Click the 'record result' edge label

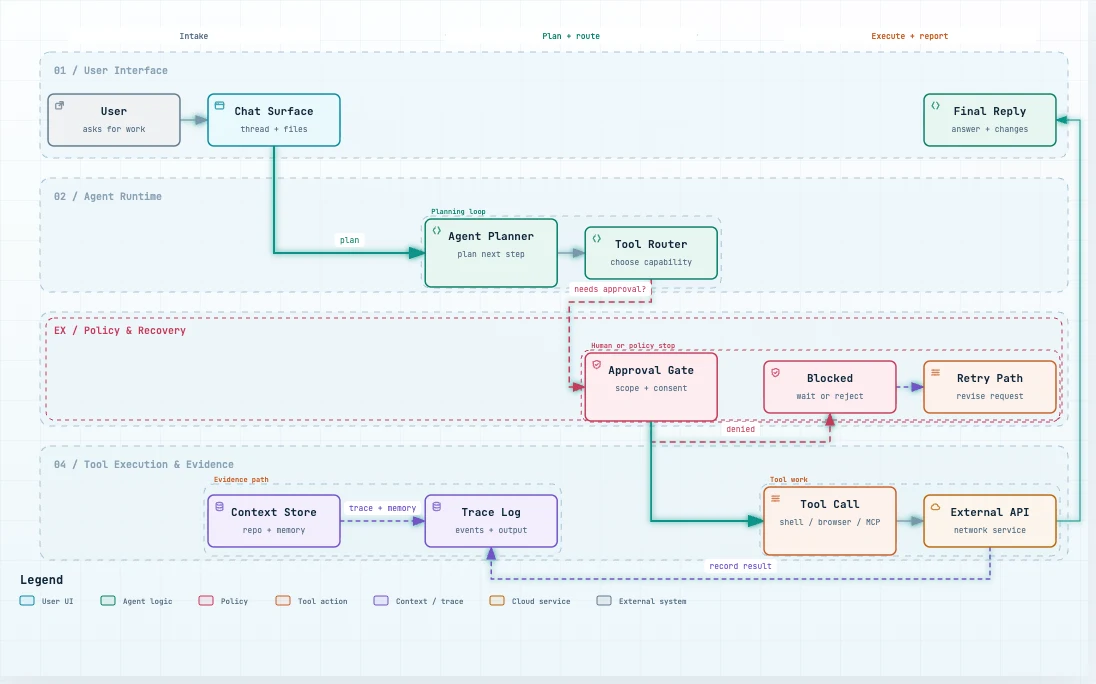740,566
